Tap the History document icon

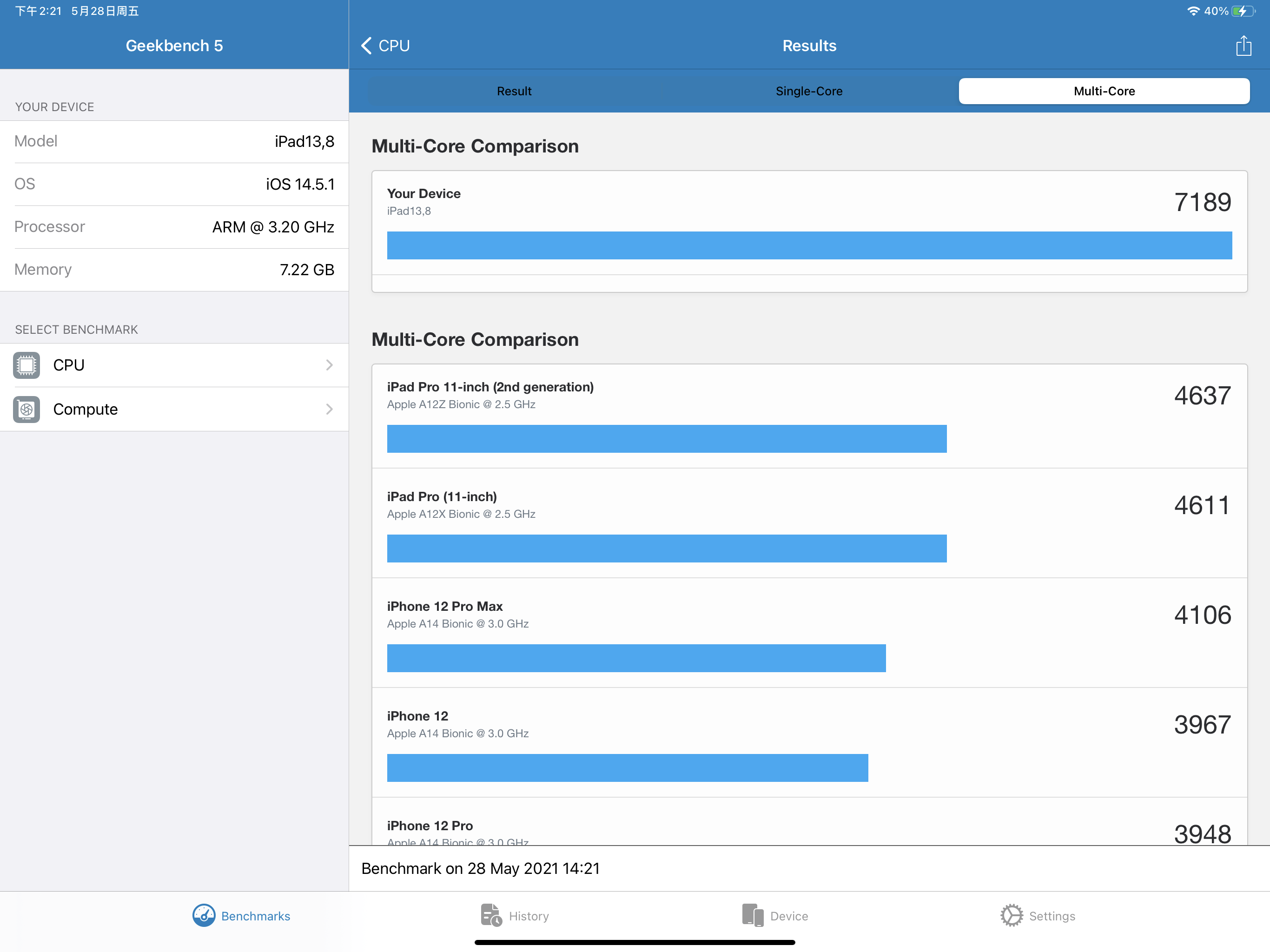point(491,916)
